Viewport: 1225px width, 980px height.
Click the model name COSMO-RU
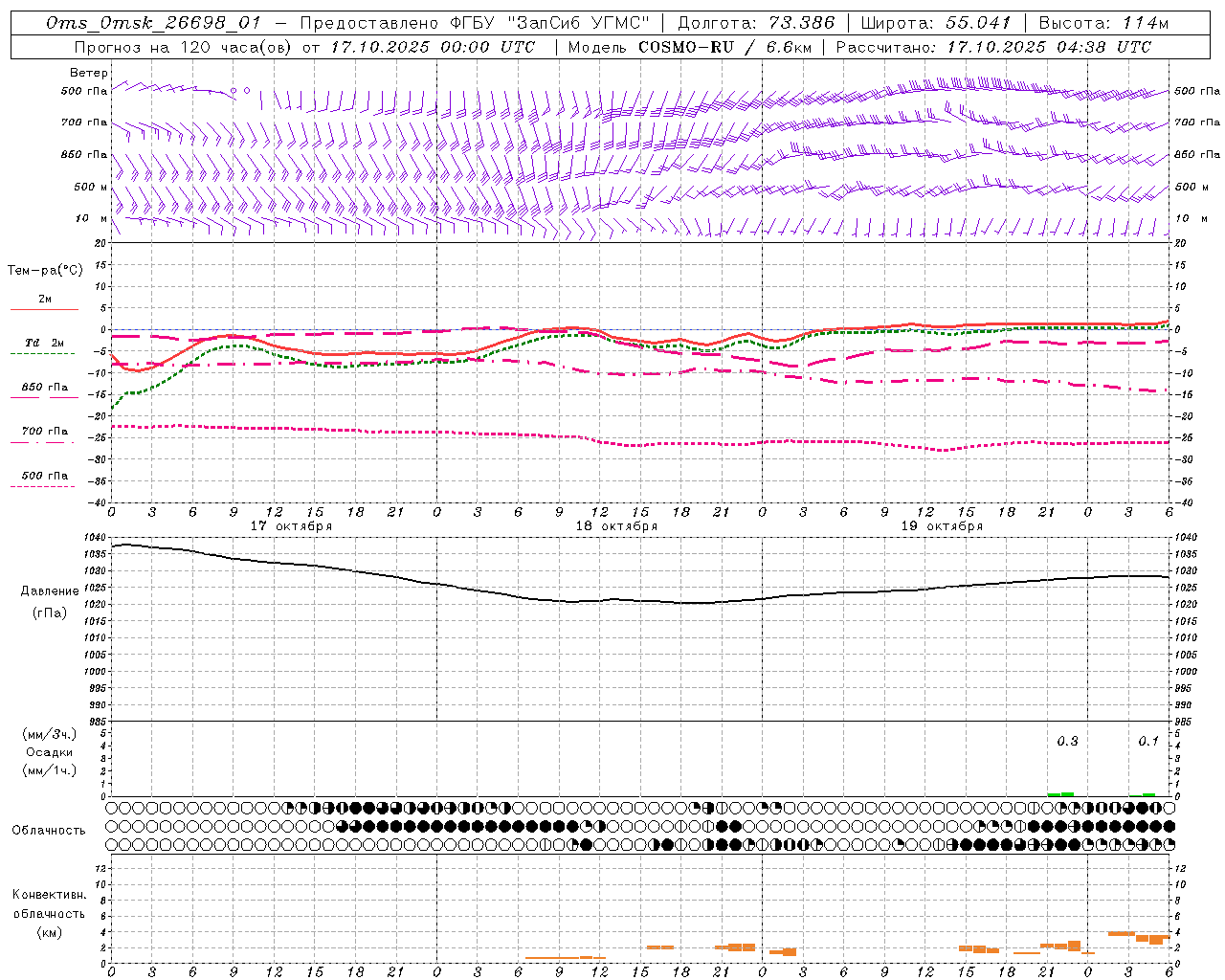pos(688,47)
